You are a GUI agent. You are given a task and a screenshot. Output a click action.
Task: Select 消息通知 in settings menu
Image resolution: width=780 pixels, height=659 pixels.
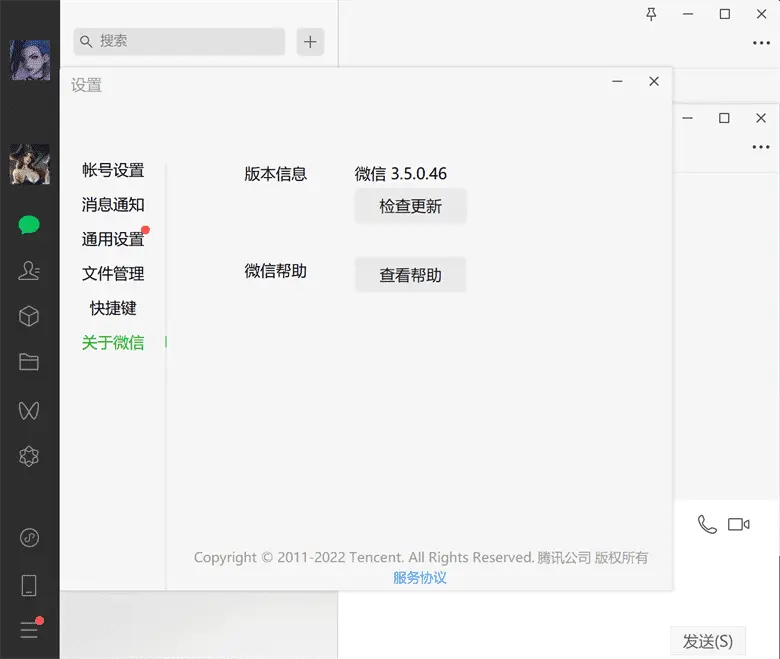coord(113,204)
